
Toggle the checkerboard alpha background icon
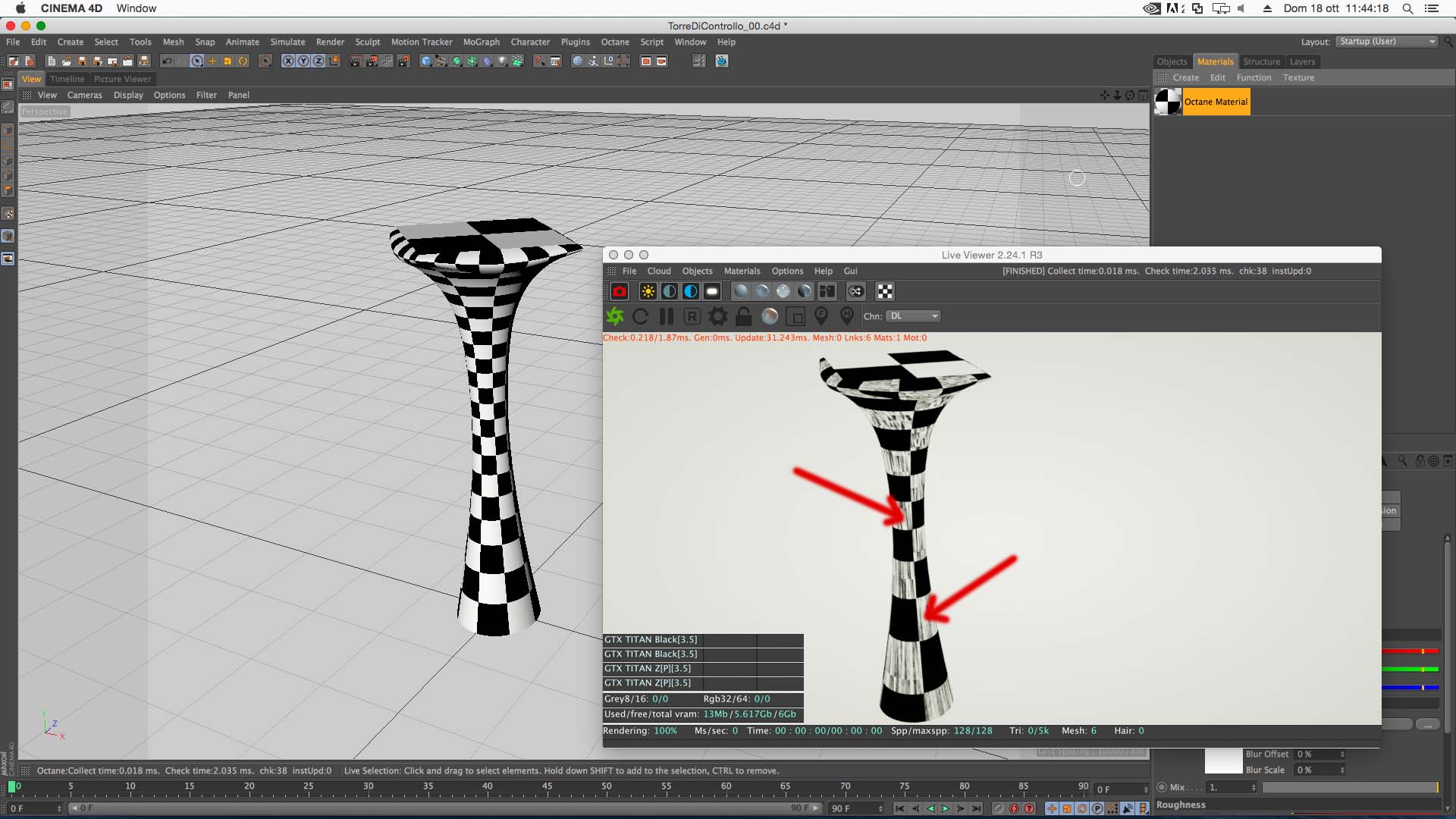(884, 291)
